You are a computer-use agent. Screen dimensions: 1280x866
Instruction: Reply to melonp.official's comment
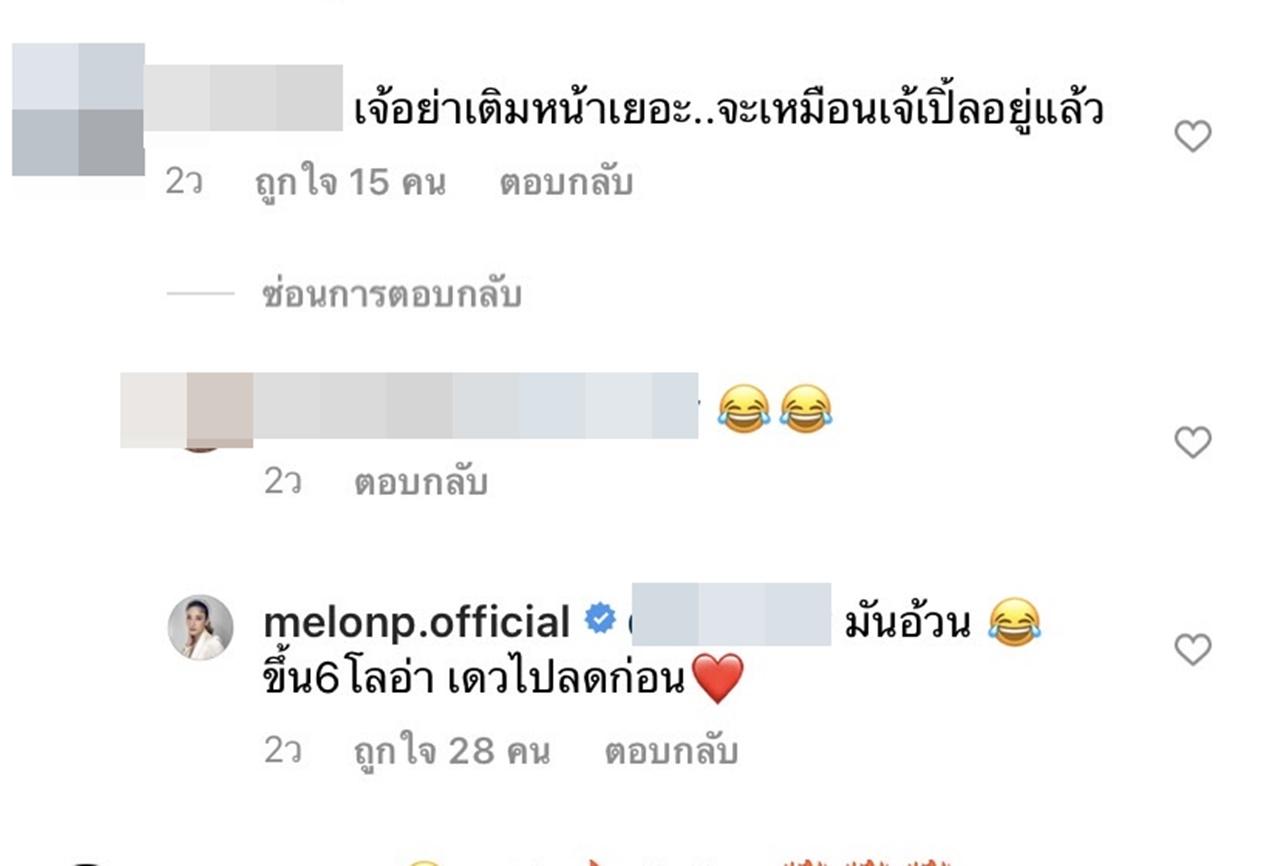click(671, 751)
